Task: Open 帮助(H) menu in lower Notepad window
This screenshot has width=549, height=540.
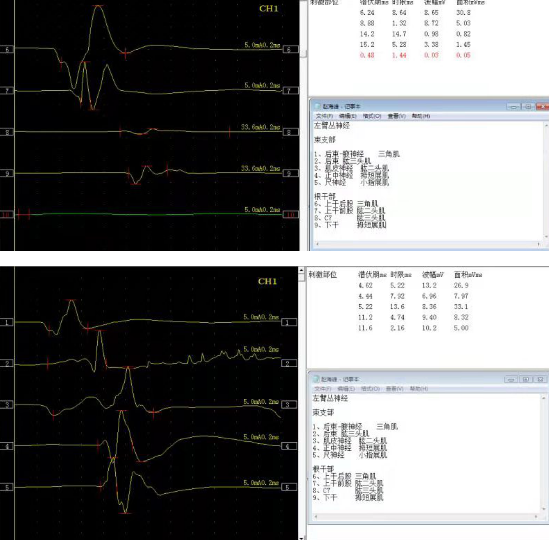Action: click(419, 389)
